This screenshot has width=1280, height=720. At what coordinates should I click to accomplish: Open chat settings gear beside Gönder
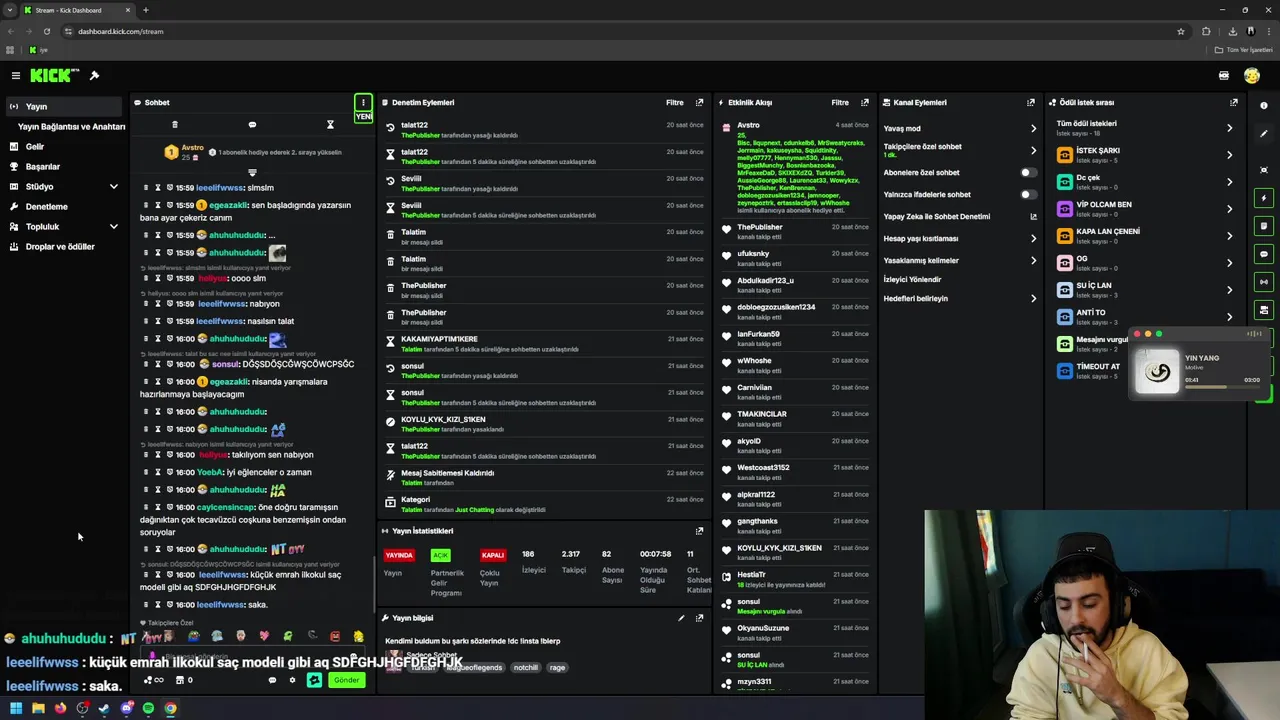point(292,680)
